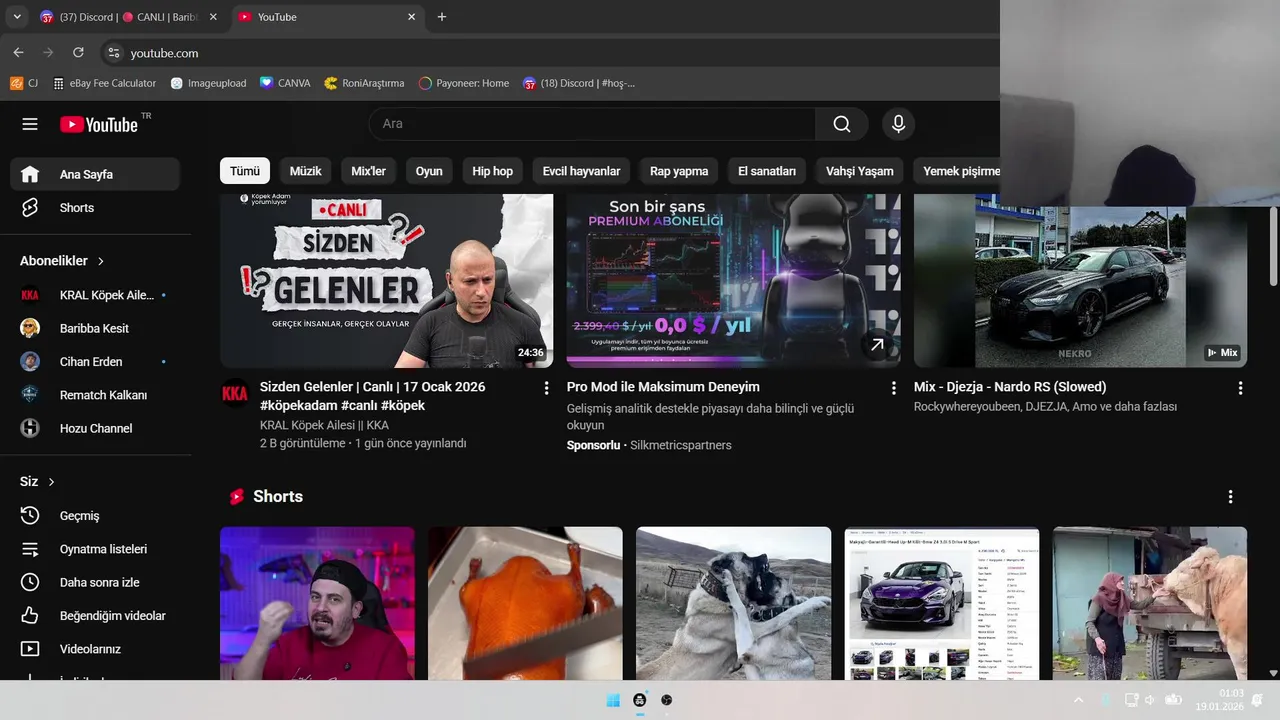This screenshot has height=720, width=1280.
Task: Open Geçmiş history in the sidebar
Action: pyautogui.click(x=95, y=516)
